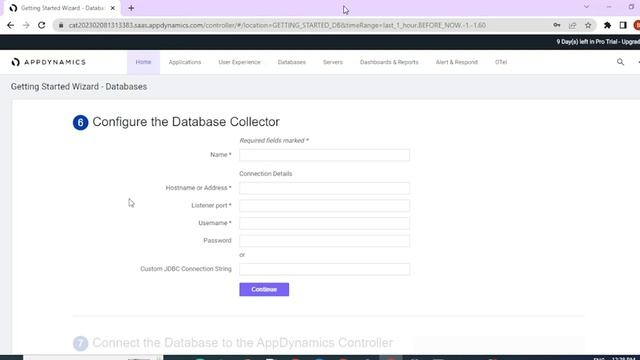Image resolution: width=640 pixels, height=360 pixels.
Task: Click the Connect the Database to Controller heading
Action: [x=242, y=342]
